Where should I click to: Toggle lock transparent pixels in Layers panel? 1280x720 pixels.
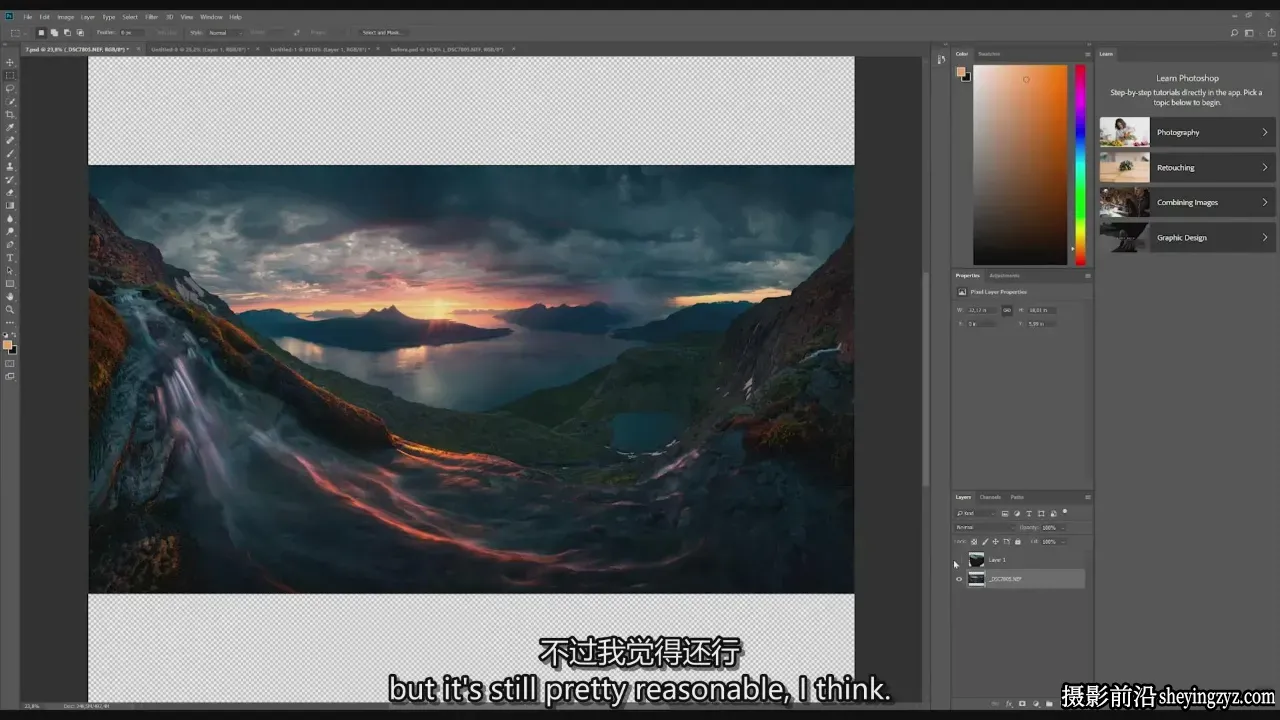coord(974,542)
